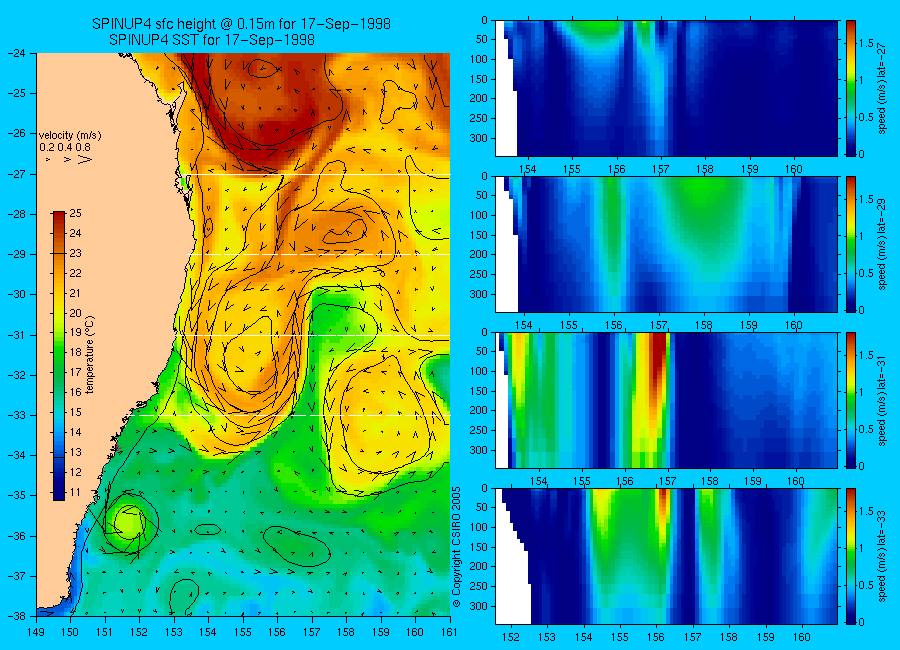Click the "50" depth label on the lat=-31 section
The height and width of the screenshot is (650, 900).
coord(481,351)
